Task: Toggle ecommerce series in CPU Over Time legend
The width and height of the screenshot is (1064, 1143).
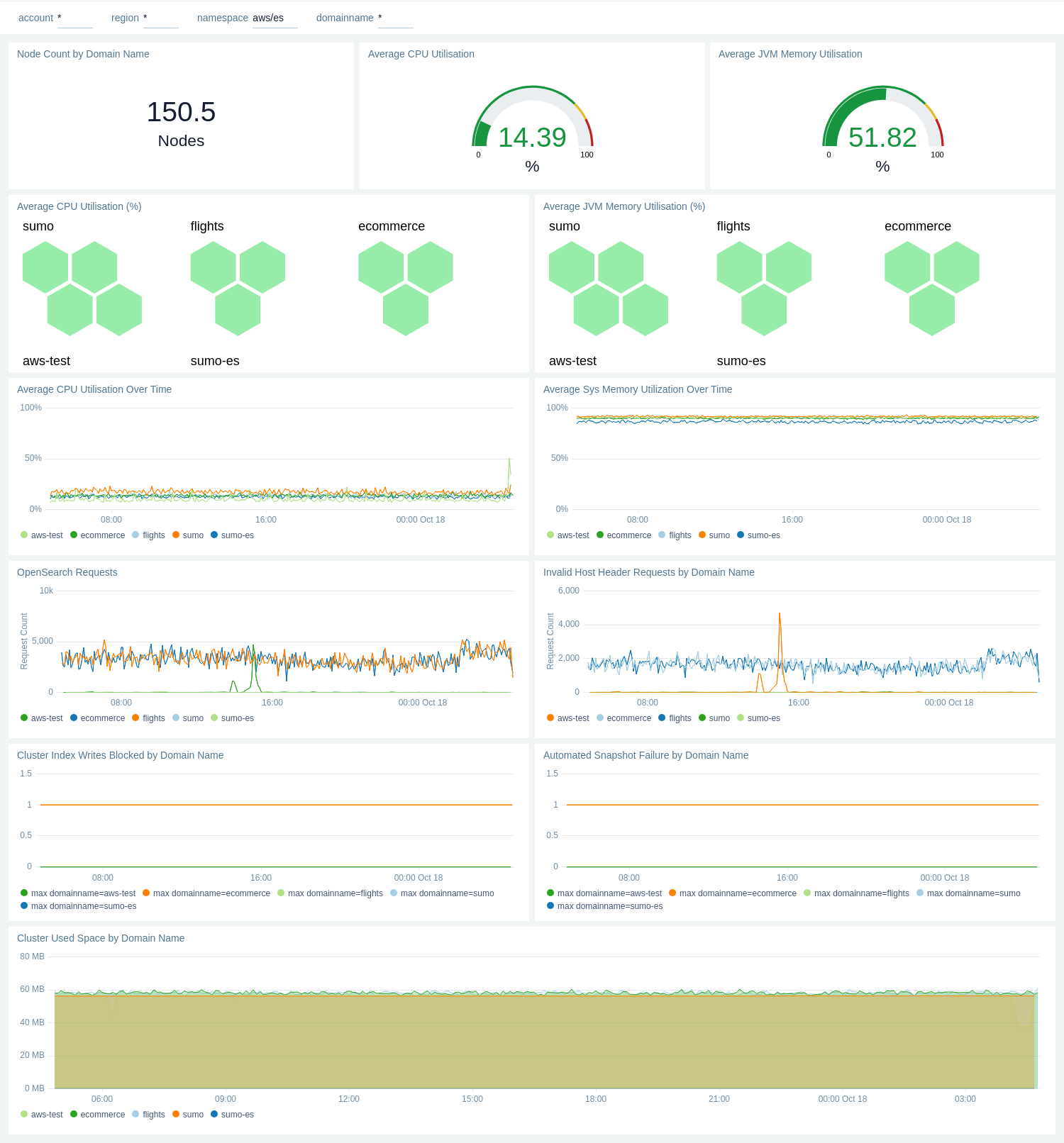Action: tap(98, 535)
